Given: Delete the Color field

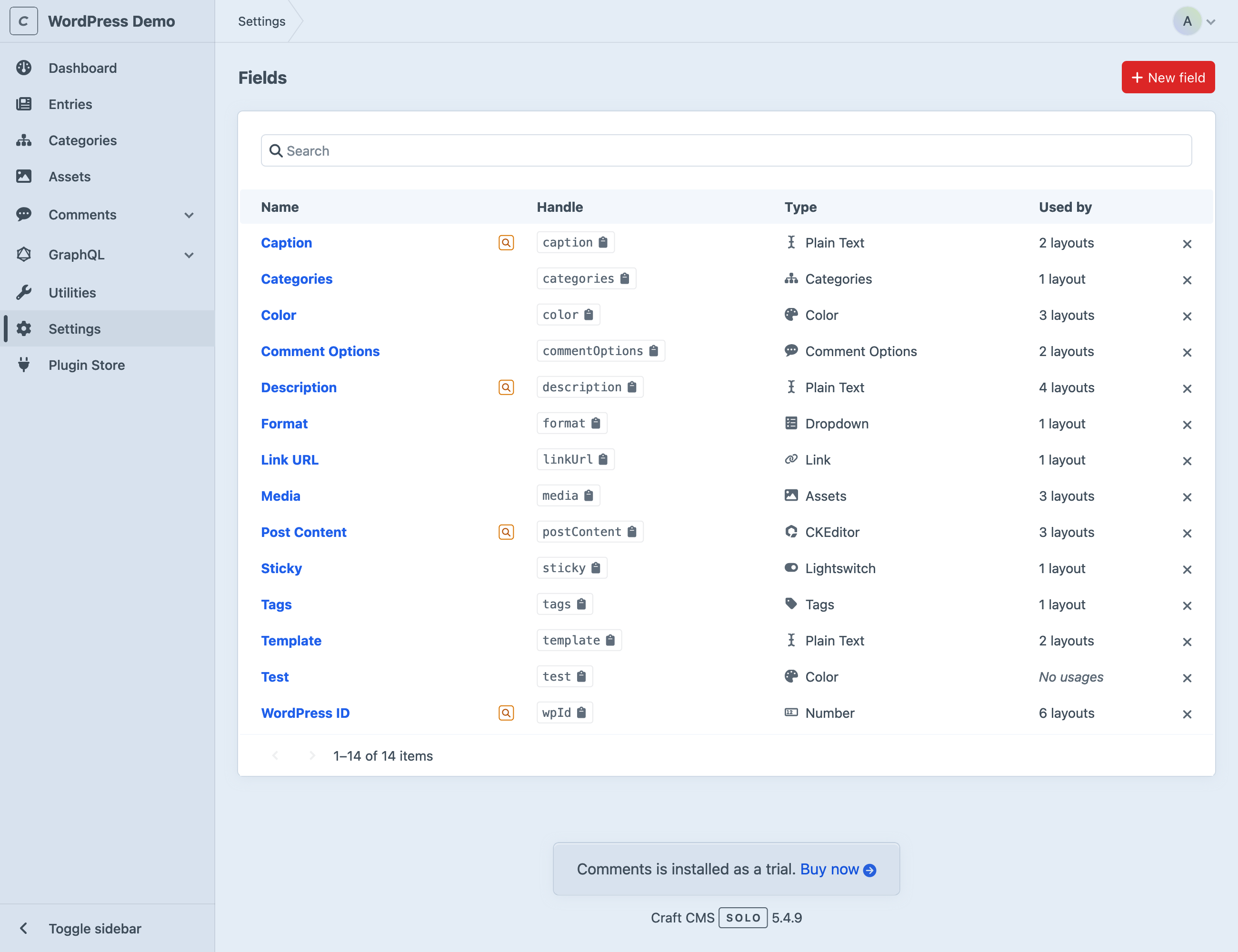Looking at the screenshot, I should click(x=1187, y=316).
